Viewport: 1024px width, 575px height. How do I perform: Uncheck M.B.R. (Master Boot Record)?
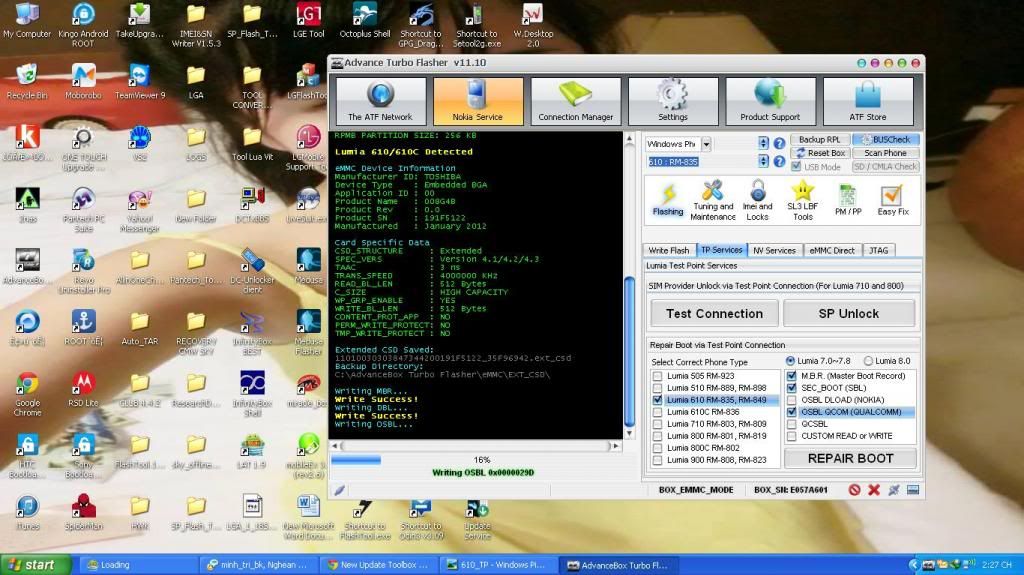(x=792, y=376)
